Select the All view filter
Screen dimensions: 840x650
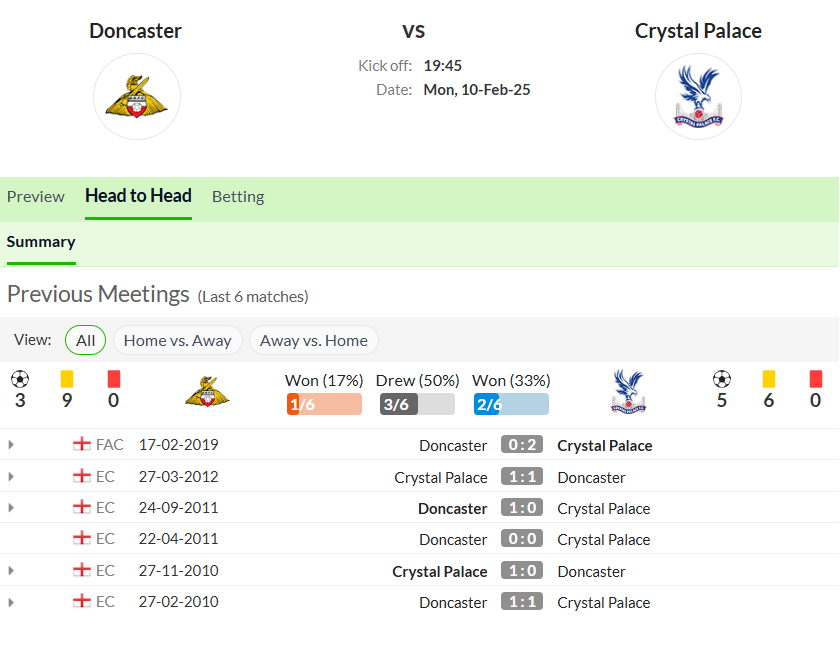[85, 340]
